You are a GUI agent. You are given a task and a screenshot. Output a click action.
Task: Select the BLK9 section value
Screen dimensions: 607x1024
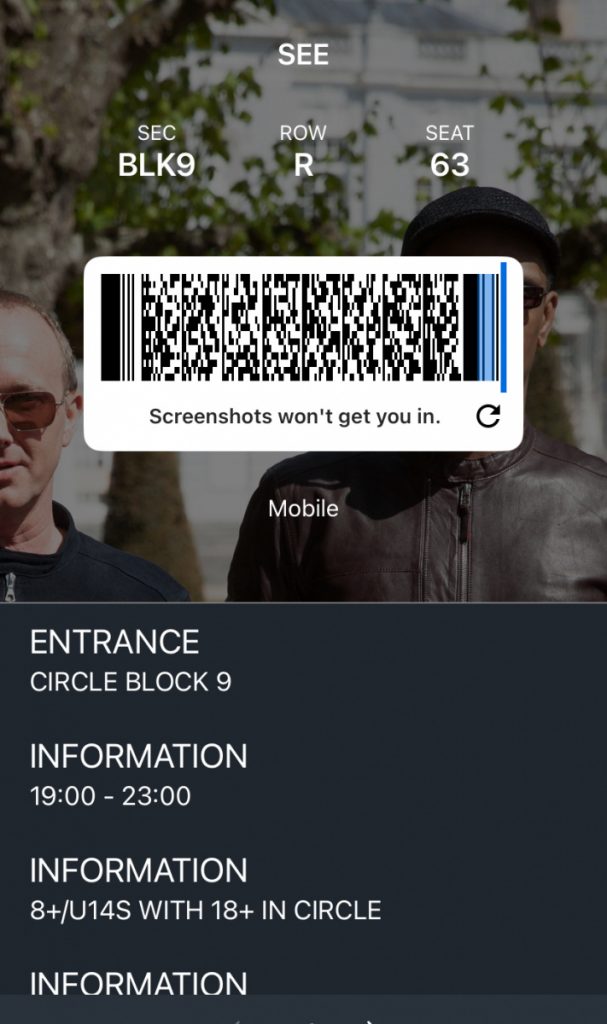point(156,165)
